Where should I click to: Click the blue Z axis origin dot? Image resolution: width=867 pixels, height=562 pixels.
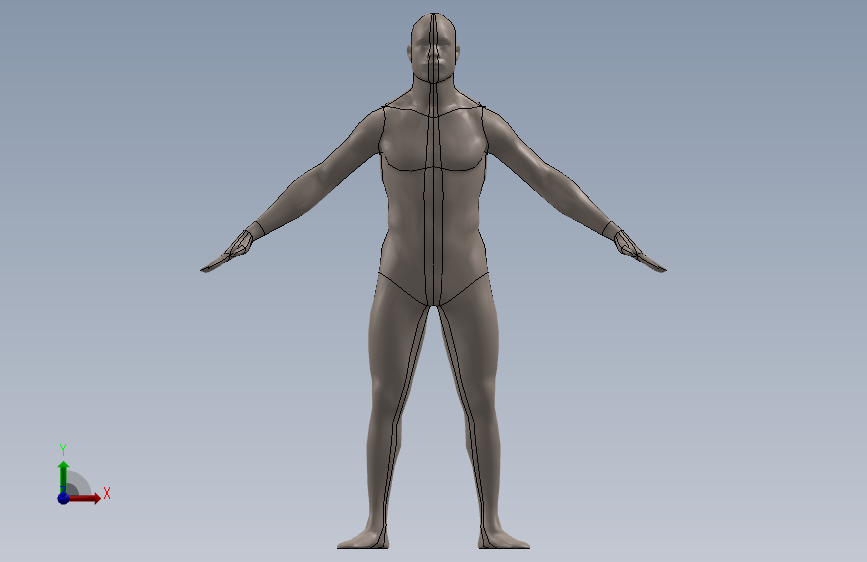coord(63,498)
